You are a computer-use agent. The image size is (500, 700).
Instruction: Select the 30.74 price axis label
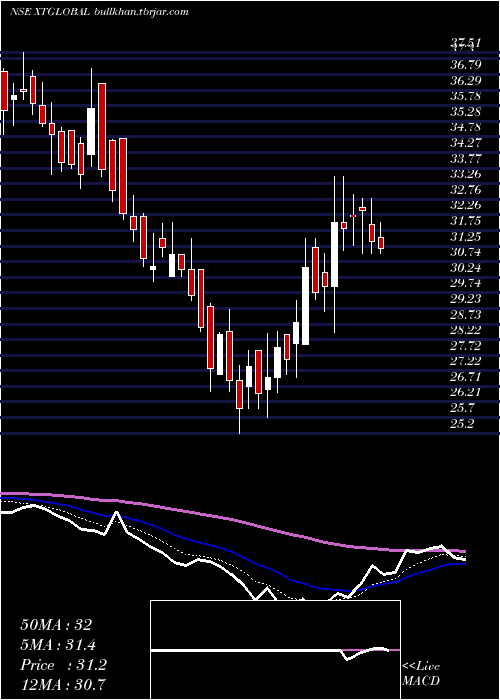point(465,253)
